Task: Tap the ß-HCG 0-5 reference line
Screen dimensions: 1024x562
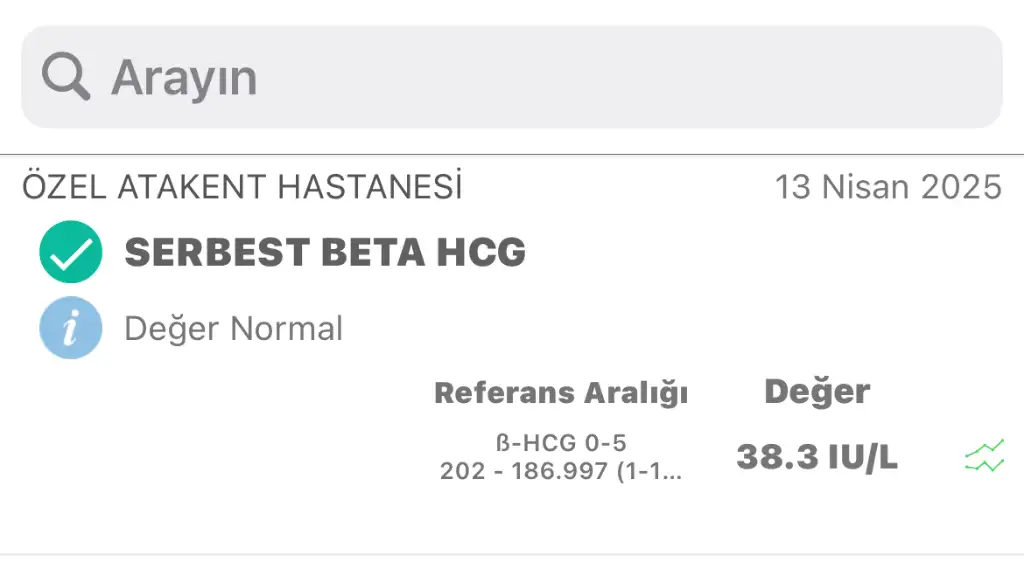Action: pos(561,443)
